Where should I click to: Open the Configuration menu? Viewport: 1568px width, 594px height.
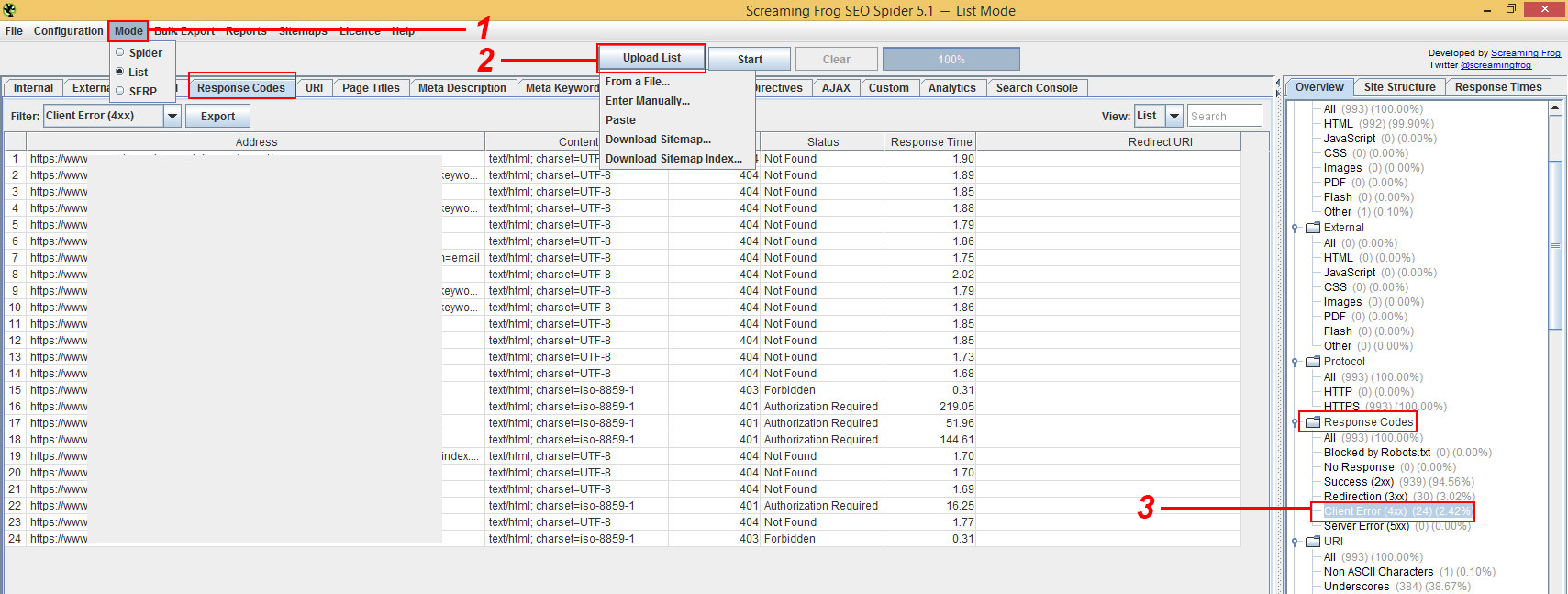69,31
